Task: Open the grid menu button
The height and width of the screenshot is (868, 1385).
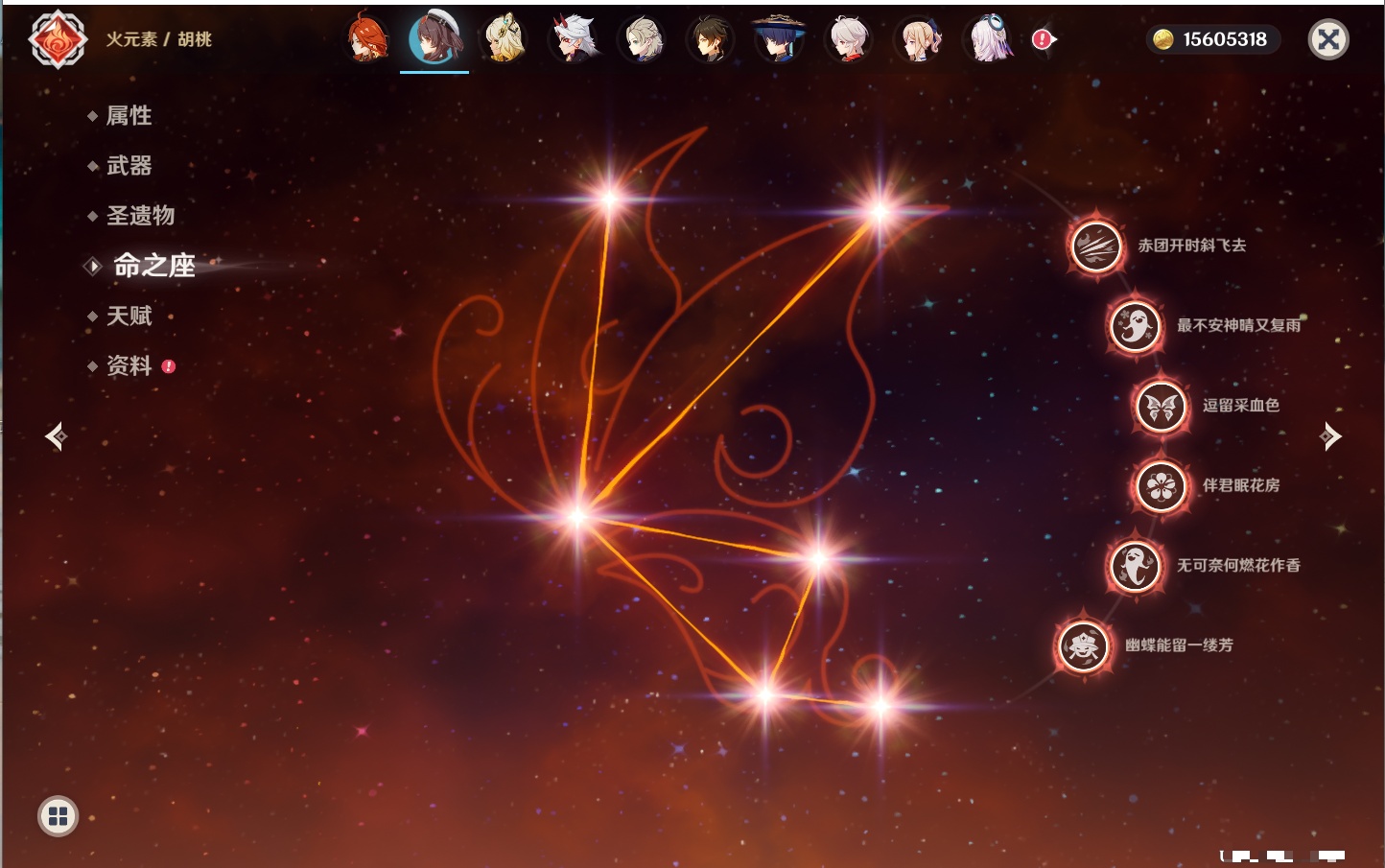Action: [58, 816]
